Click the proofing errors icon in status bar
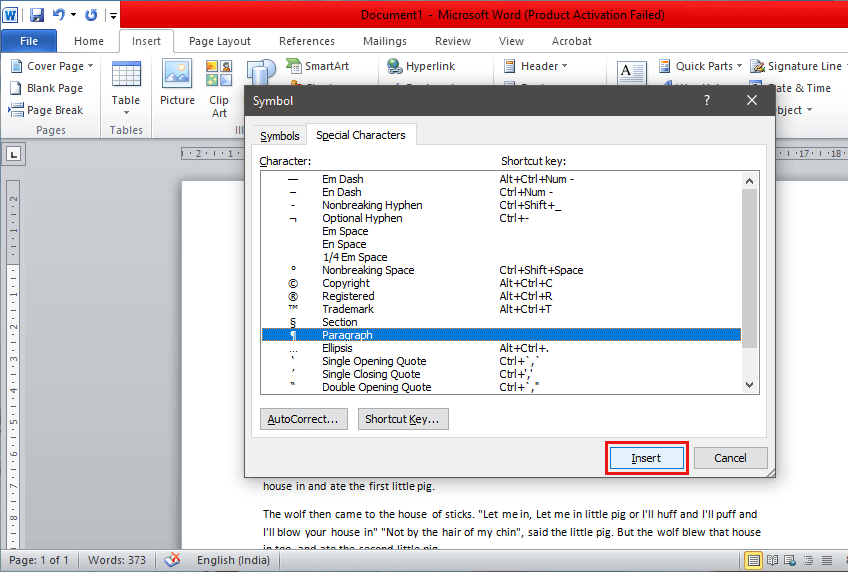 pyautogui.click(x=173, y=560)
